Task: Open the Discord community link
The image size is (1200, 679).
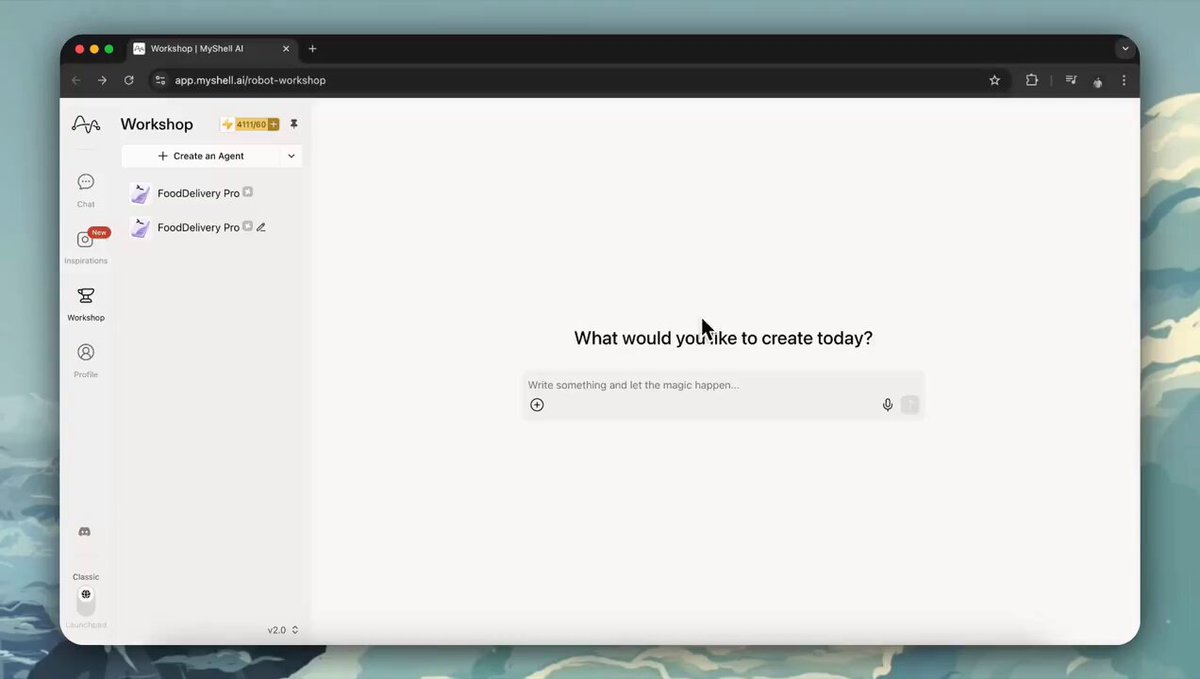Action: [85, 532]
